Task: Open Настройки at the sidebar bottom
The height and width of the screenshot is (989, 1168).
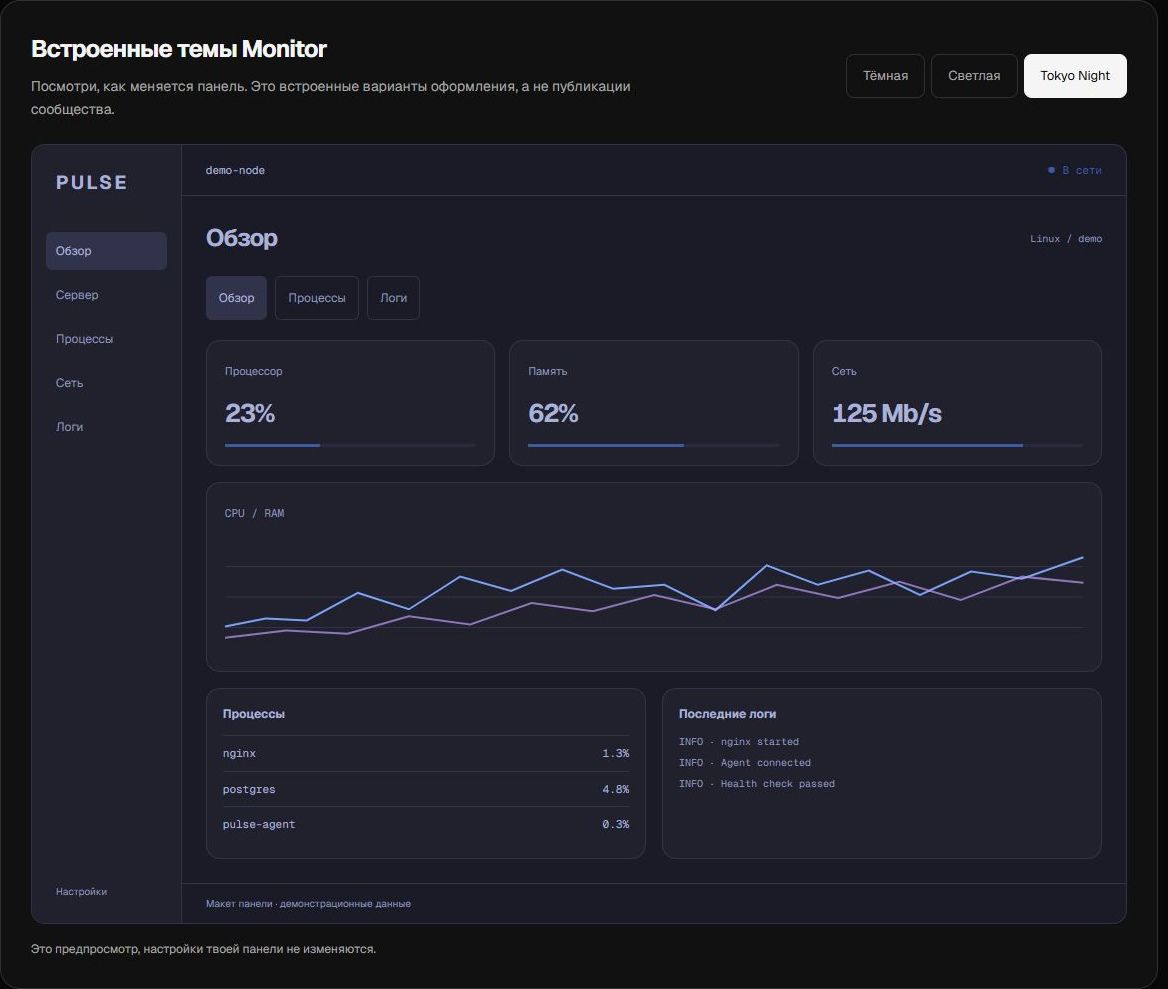Action: click(81, 891)
